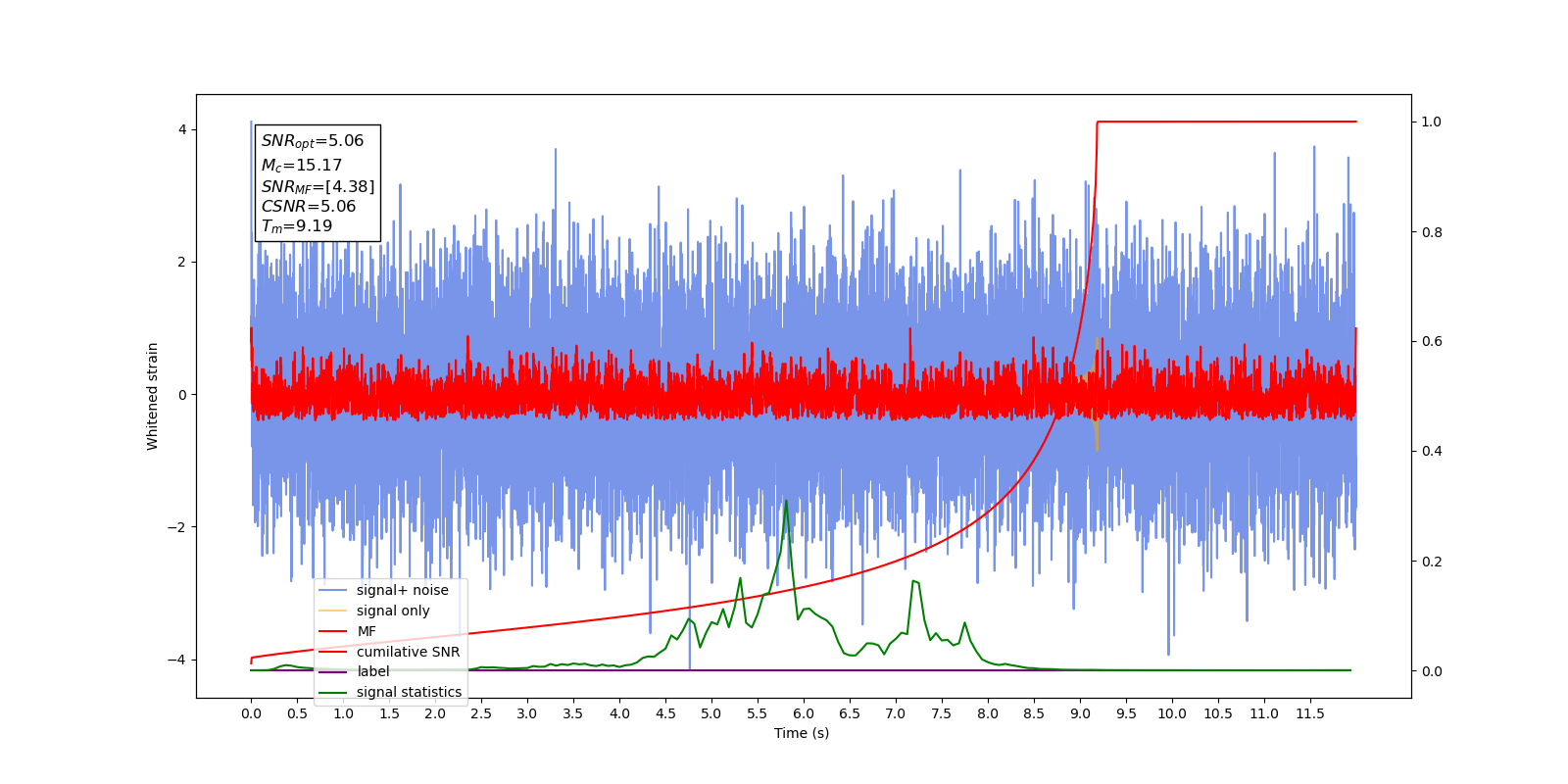Click the x-axis tick label 0.0
This screenshot has height=784, width=1568.
pyautogui.click(x=251, y=713)
